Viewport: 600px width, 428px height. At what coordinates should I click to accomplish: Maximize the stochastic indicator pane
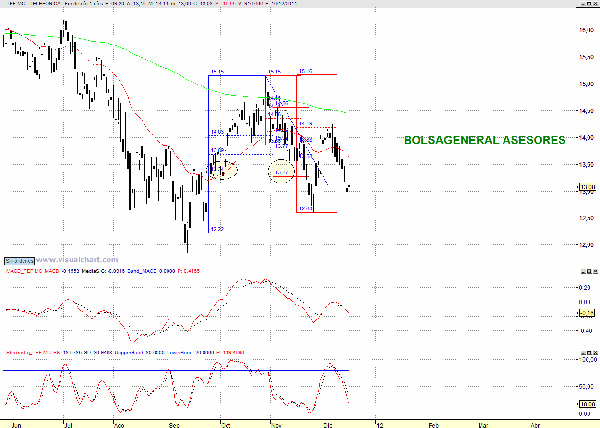point(589,353)
